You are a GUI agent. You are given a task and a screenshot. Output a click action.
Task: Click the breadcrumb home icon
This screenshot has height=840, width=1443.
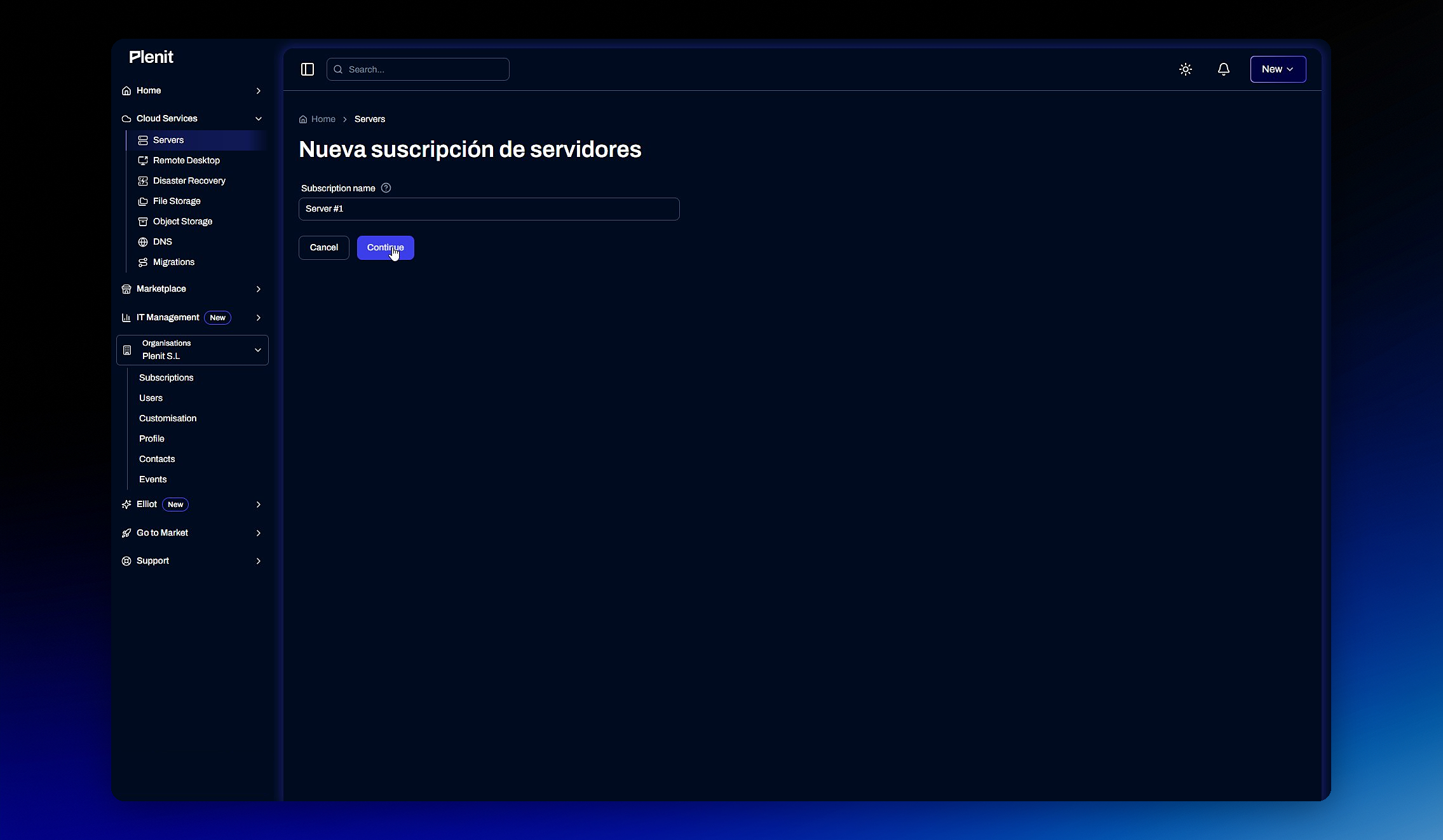tap(303, 119)
